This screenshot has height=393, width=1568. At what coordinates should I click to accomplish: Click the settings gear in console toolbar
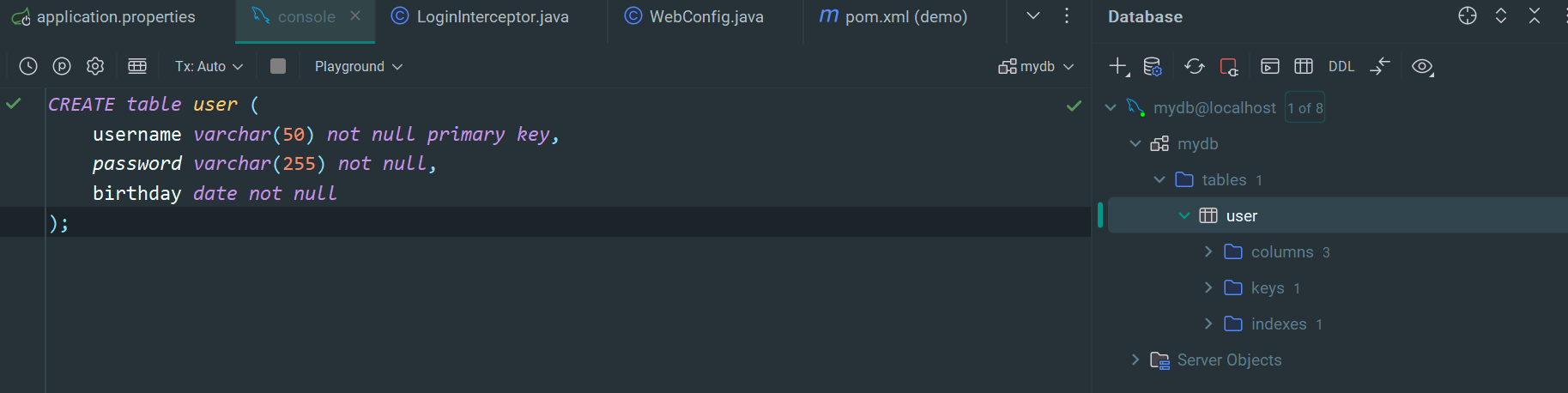(x=95, y=66)
